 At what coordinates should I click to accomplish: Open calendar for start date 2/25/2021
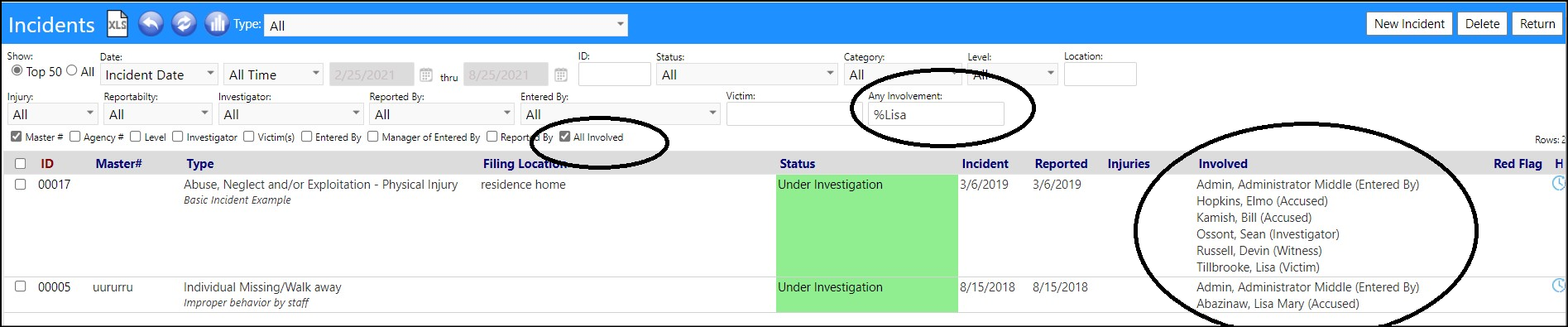pos(426,75)
